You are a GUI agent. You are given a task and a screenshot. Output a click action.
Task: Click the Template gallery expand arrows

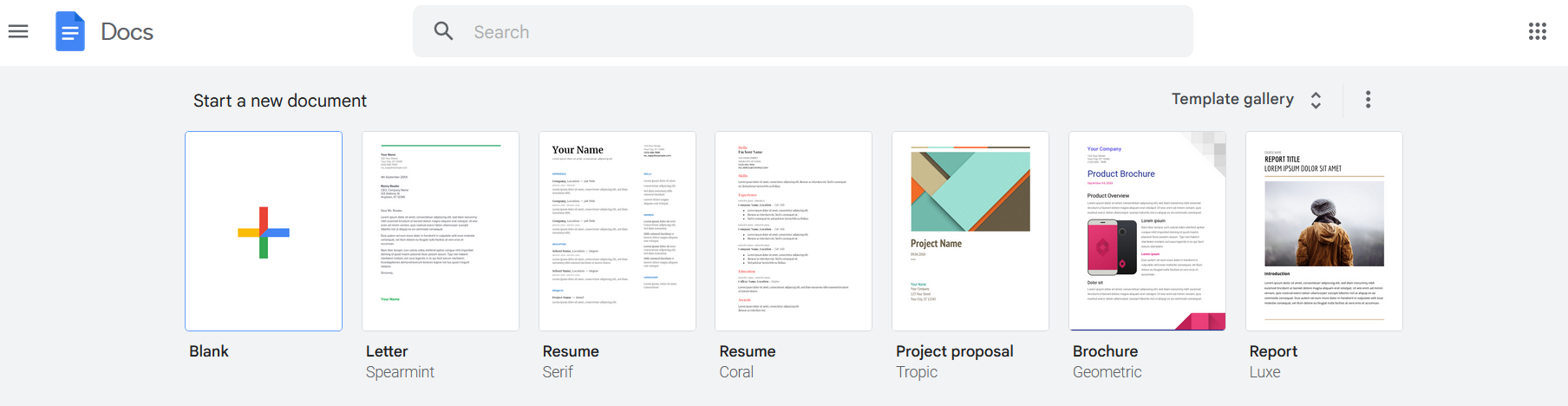[x=1316, y=100]
